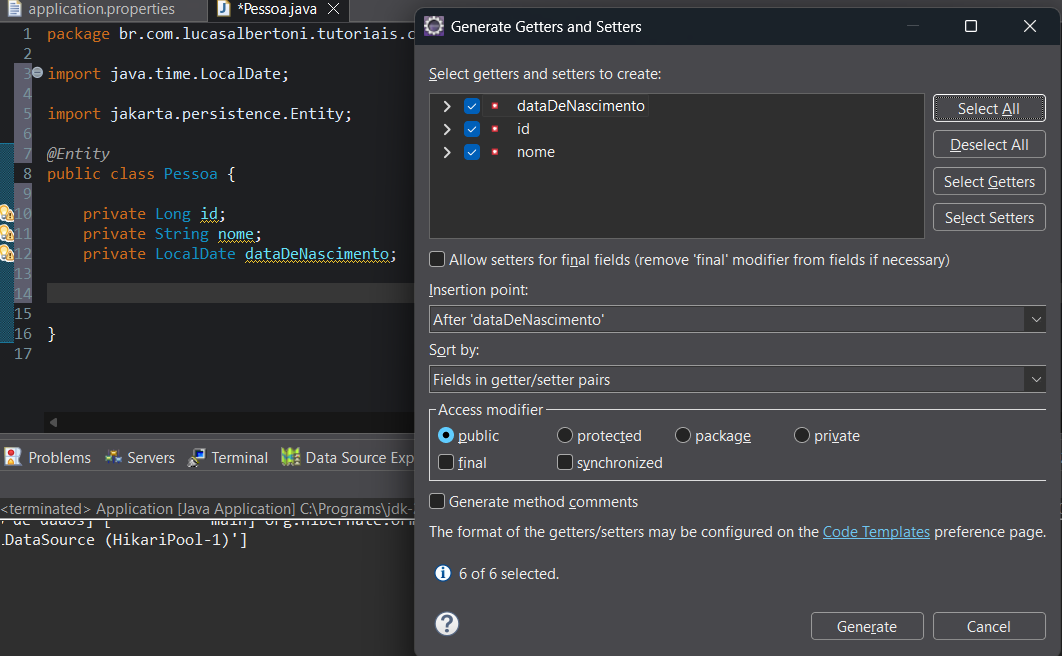Select the private access modifier
Image resolution: width=1062 pixels, height=656 pixels.
[x=802, y=436]
